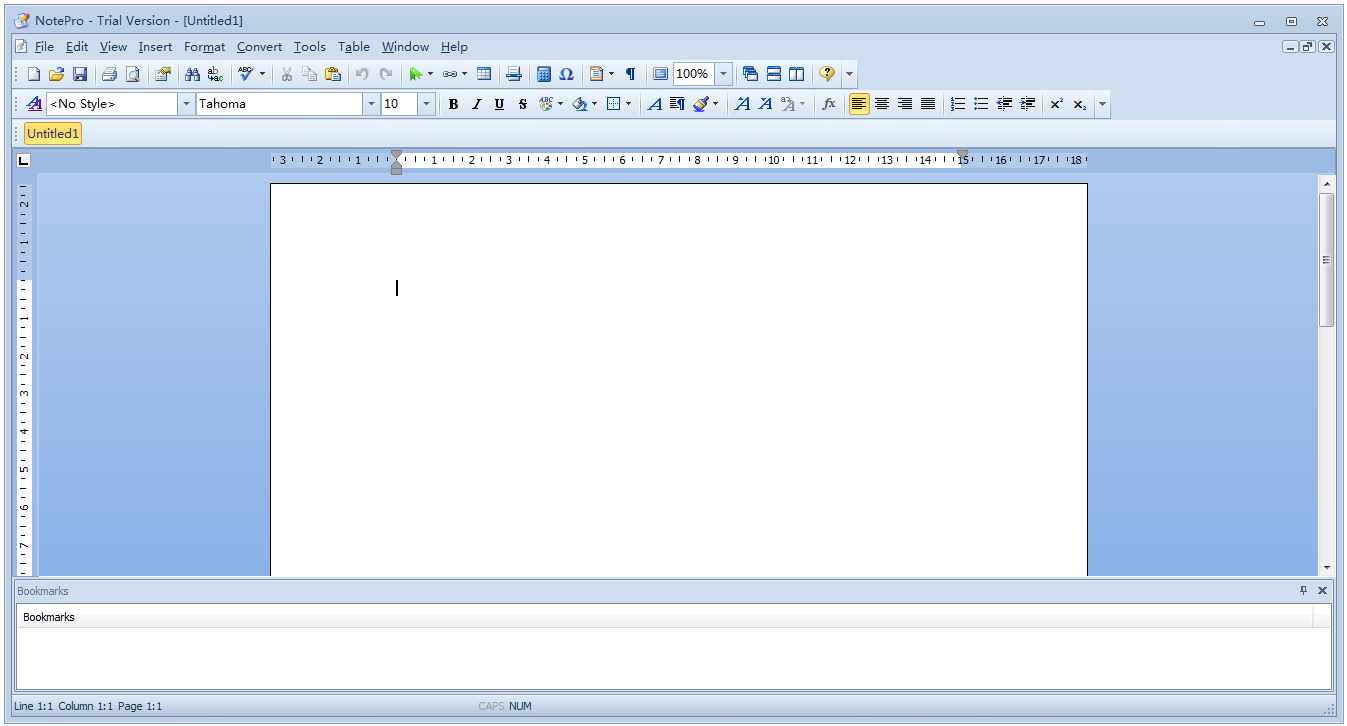Click the fx formula icon
The height and width of the screenshot is (726, 1347).
829,104
